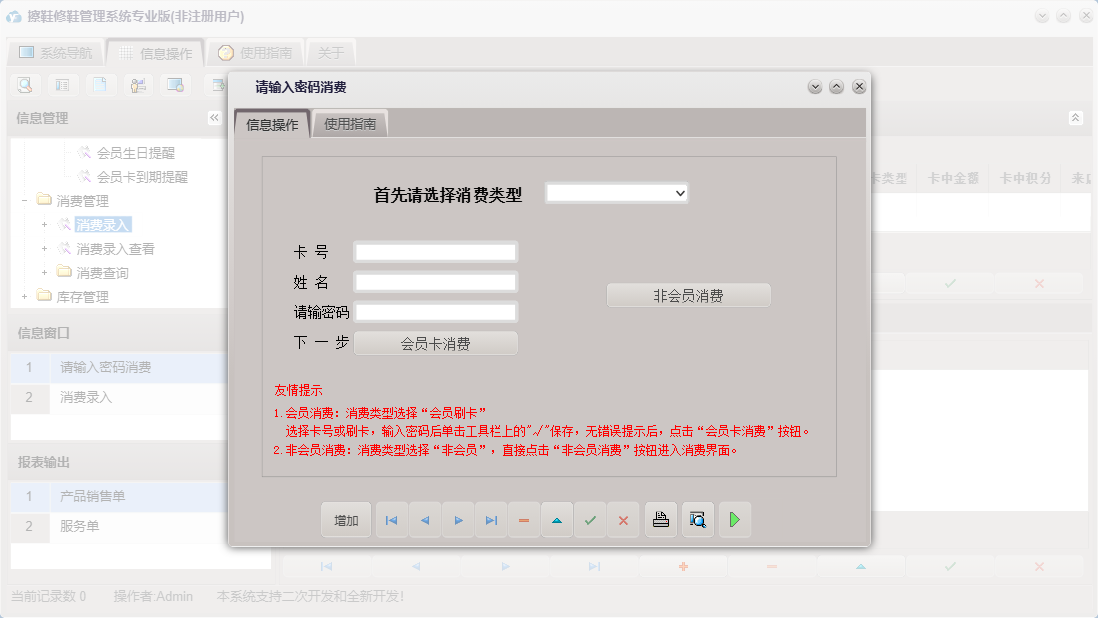Expand the 消费录入 tree node
This screenshot has height=618, width=1098.
(43, 224)
